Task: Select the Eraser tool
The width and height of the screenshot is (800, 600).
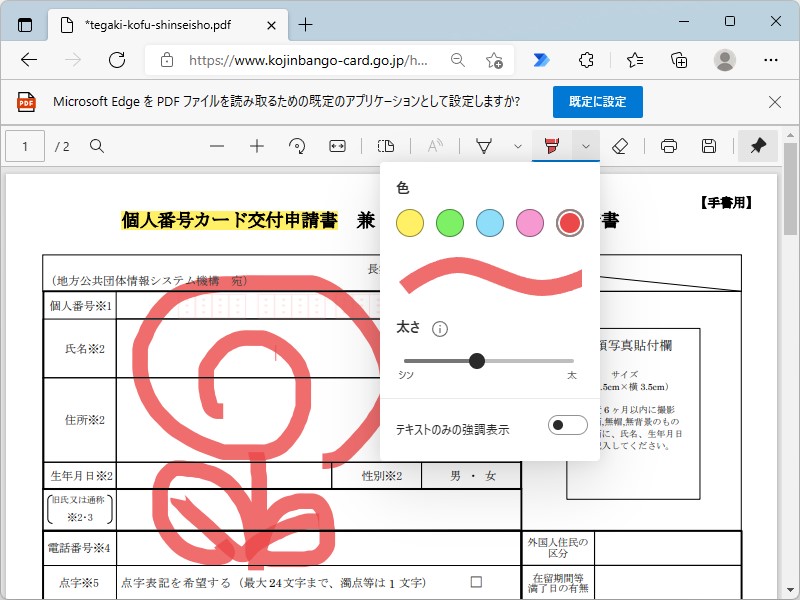Action: coord(621,146)
